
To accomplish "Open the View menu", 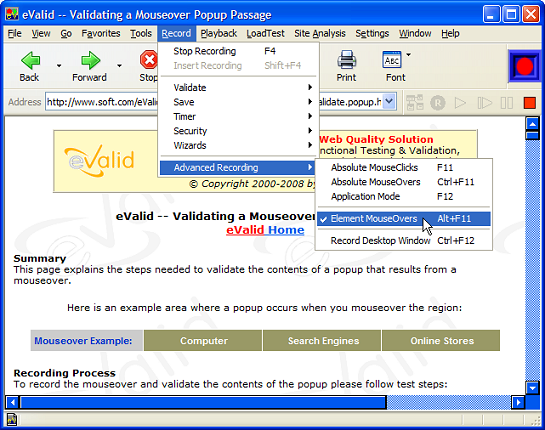I will pyautogui.click(x=41, y=33).
